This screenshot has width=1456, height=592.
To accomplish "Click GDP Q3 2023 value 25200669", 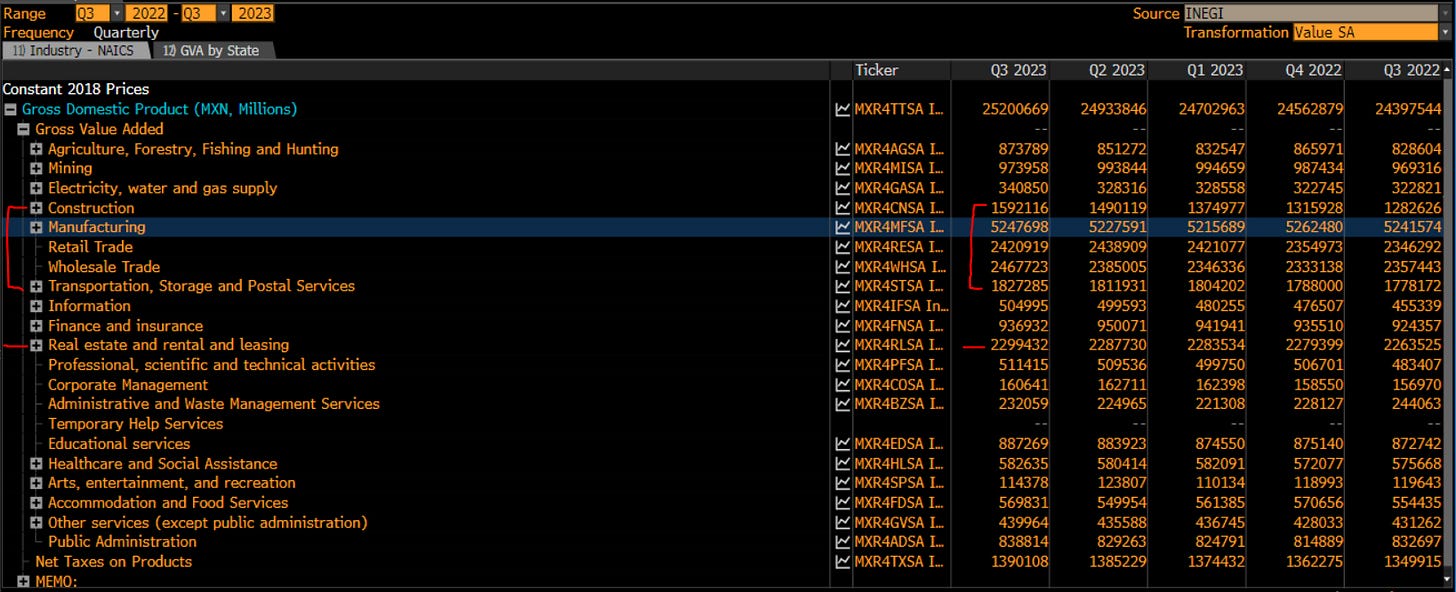I will point(1013,109).
